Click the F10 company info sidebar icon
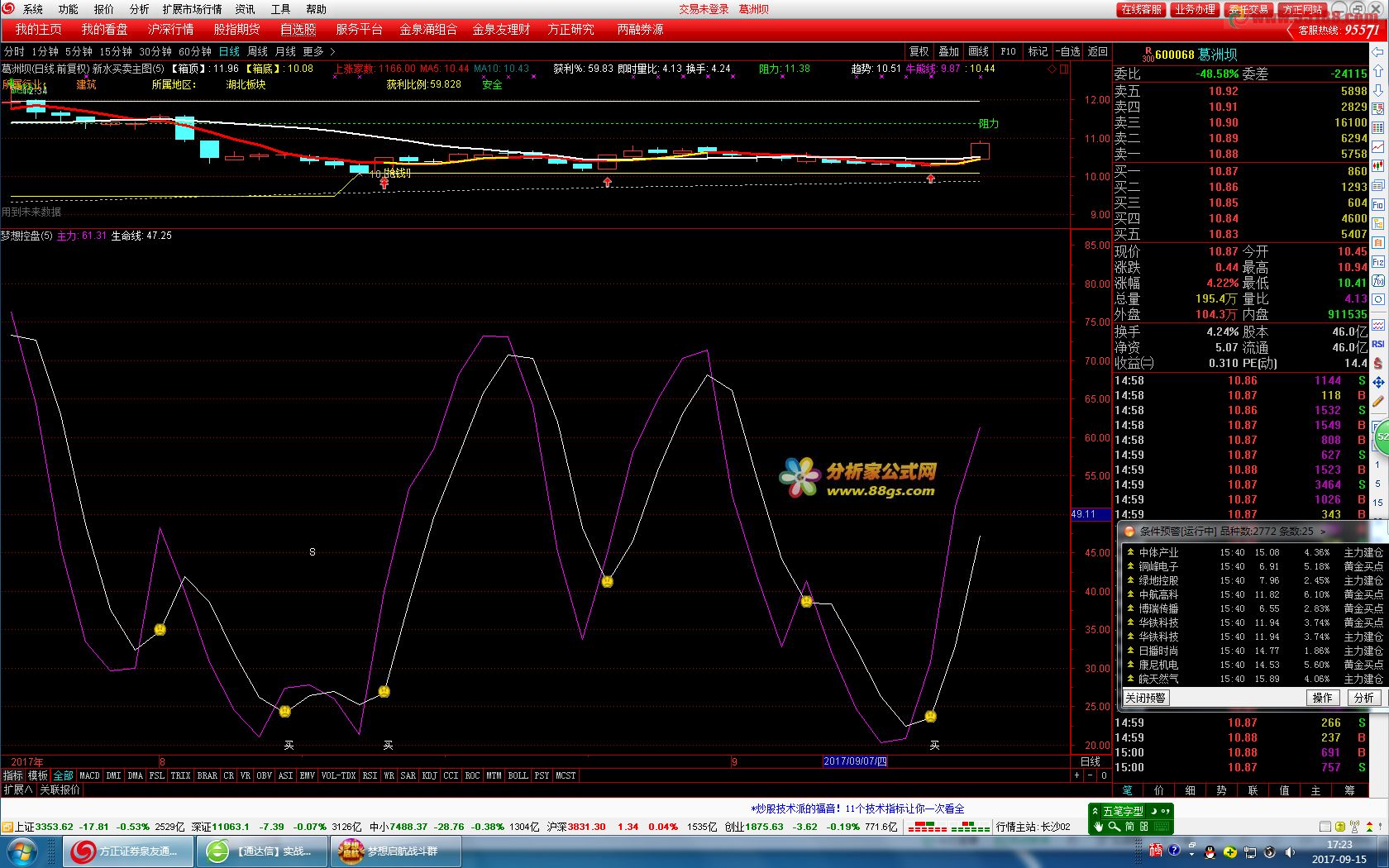 (1378, 203)
